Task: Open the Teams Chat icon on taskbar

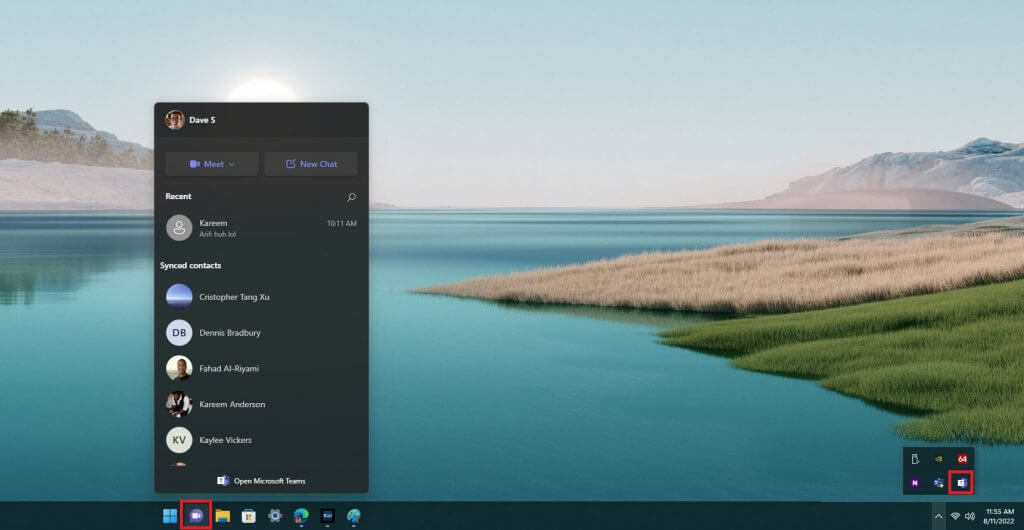Action: [196, 516]
